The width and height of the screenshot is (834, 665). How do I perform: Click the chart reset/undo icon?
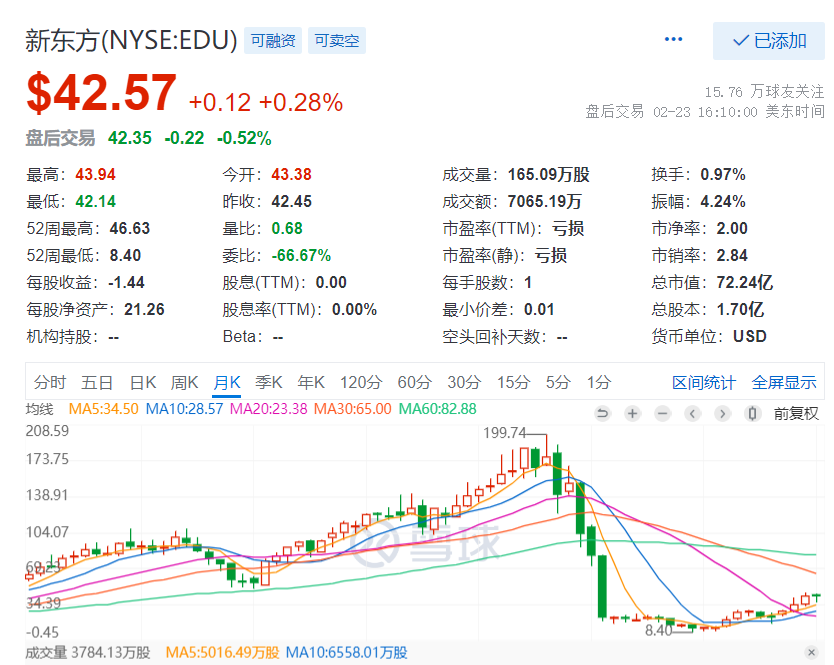point(602,413)
